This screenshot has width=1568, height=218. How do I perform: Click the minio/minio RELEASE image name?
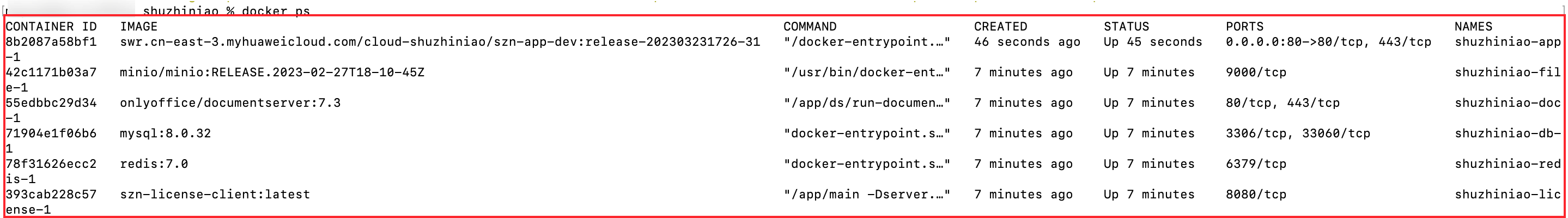pos(272,72)
